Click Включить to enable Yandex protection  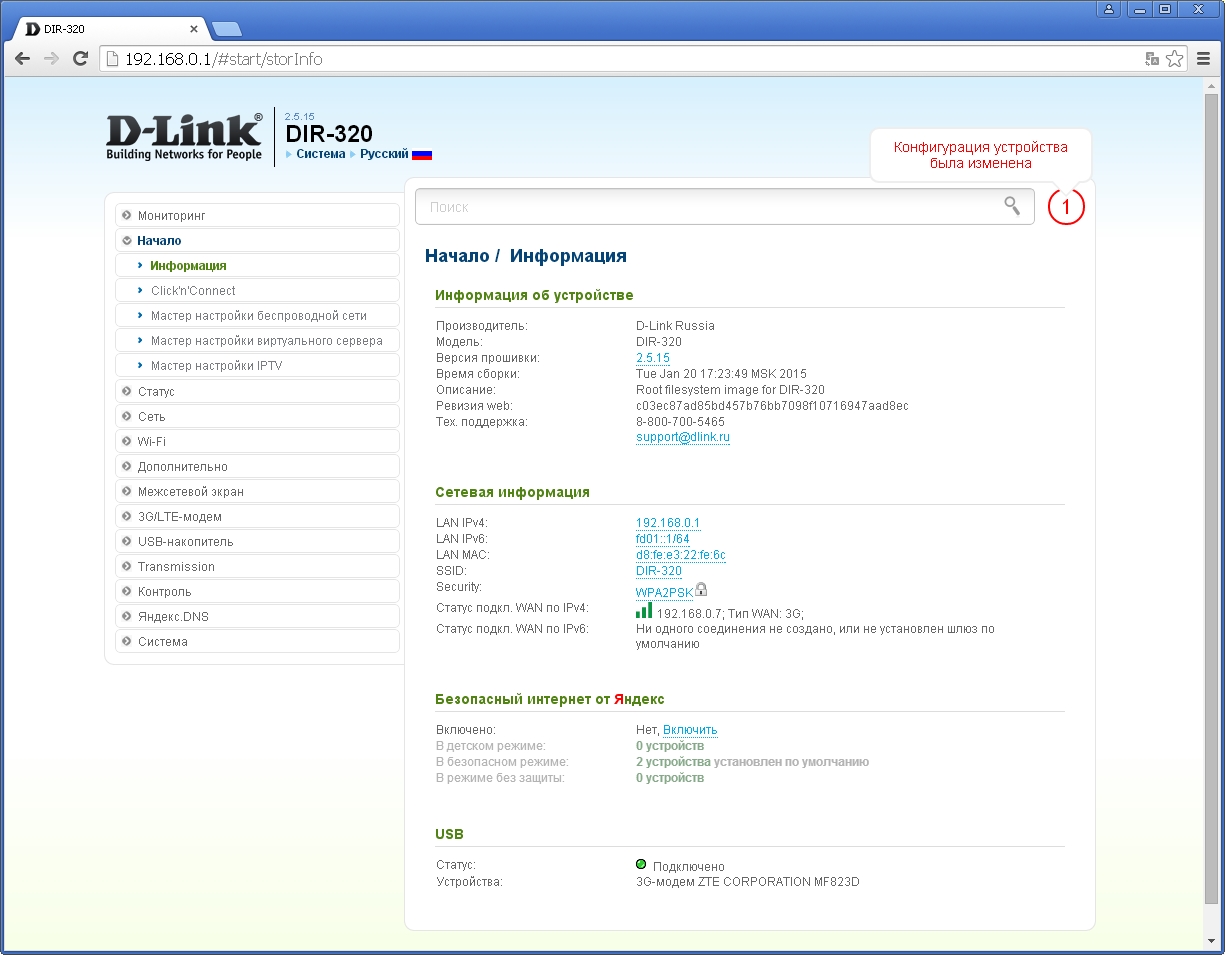(690, 729)
